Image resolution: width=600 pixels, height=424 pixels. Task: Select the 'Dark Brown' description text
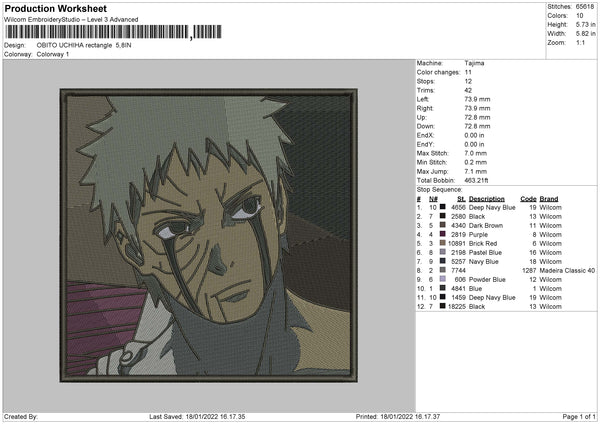486,225
